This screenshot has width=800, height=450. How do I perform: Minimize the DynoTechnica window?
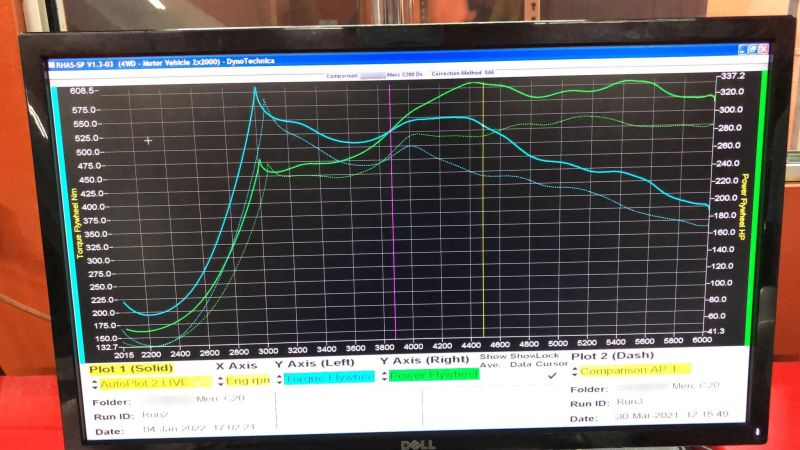(x=743, y=49)
